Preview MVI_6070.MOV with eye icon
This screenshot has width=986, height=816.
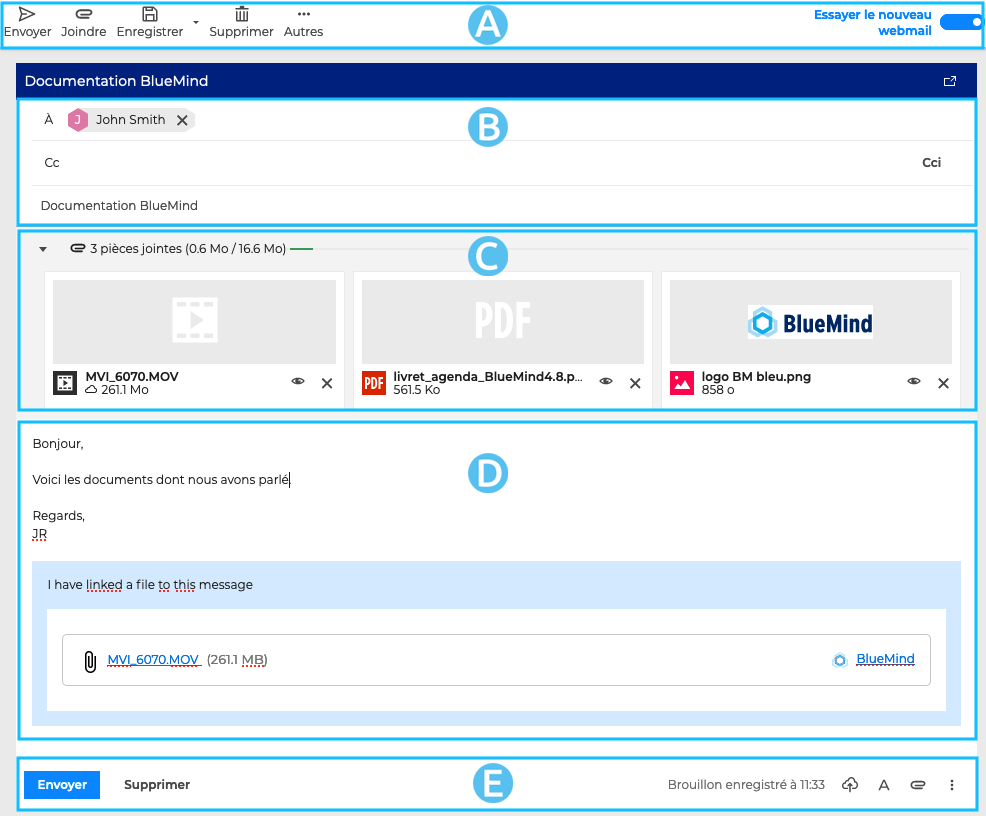pyautogui.click(x=298, y=382)
